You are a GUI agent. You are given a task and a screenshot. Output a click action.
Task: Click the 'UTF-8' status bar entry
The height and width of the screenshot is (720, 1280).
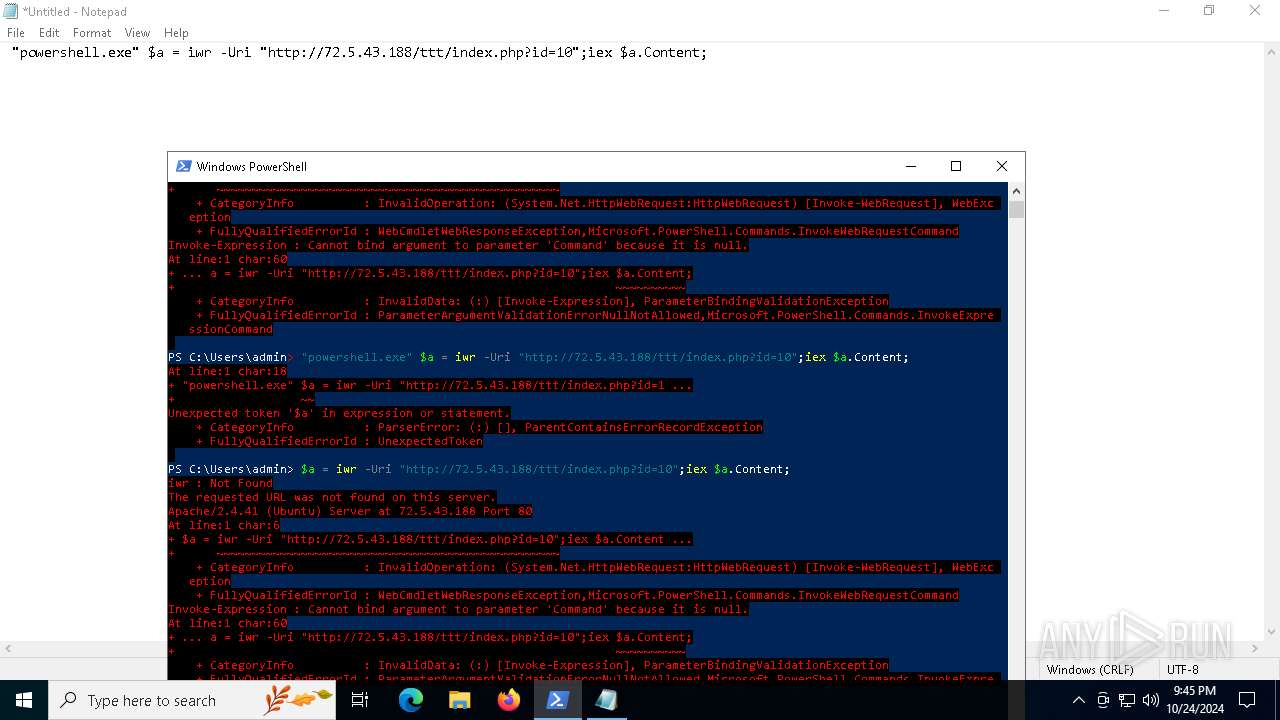1182,669
